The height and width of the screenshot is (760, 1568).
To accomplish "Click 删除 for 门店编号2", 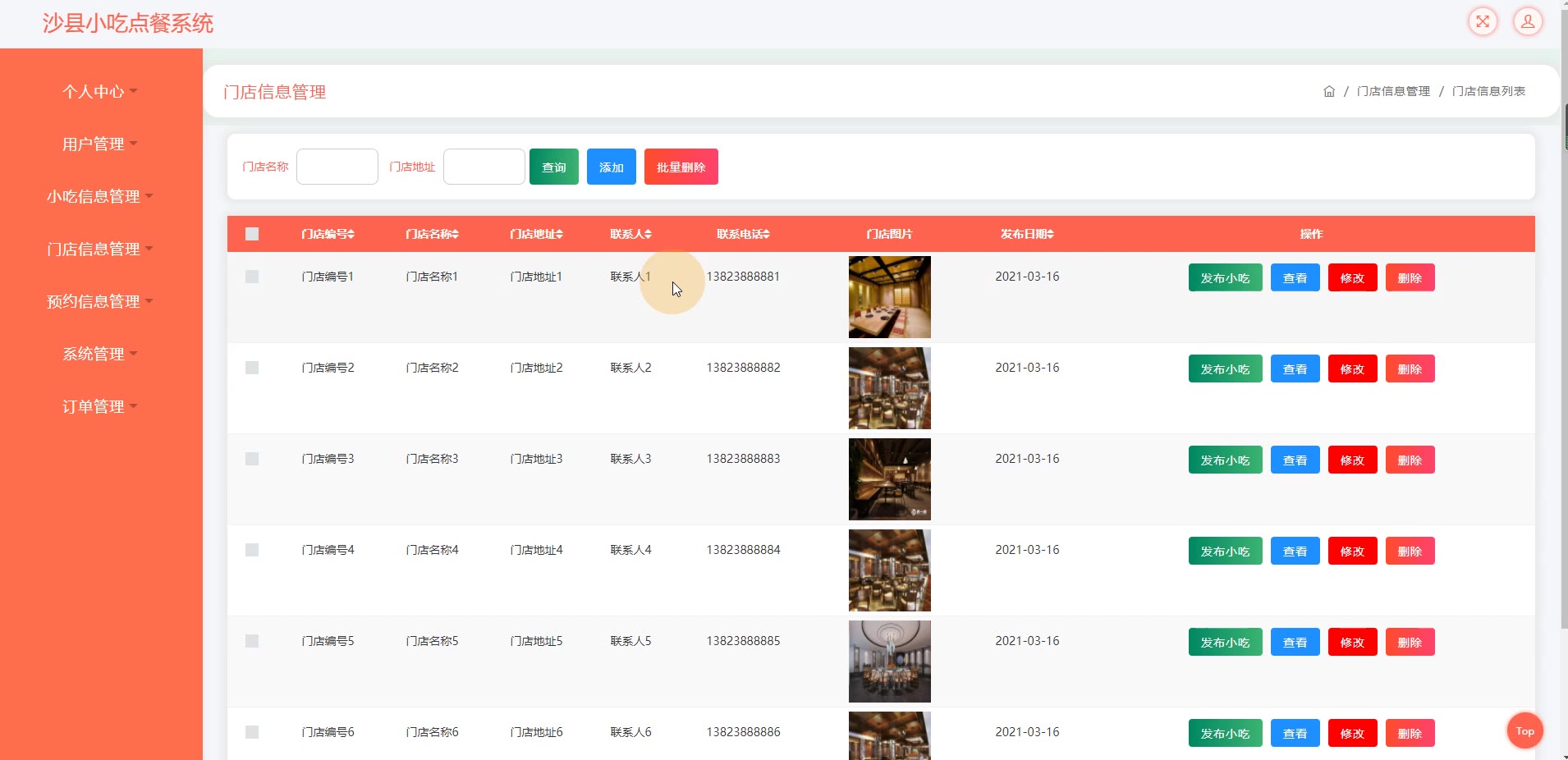I will point(1410,369).
